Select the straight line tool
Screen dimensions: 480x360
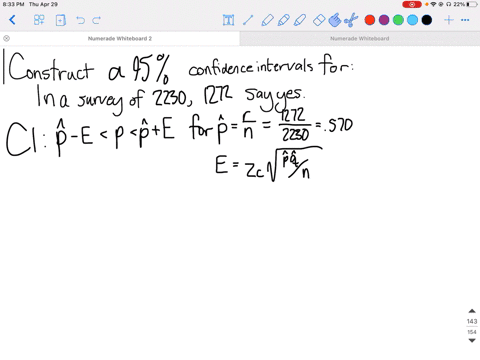248,20
